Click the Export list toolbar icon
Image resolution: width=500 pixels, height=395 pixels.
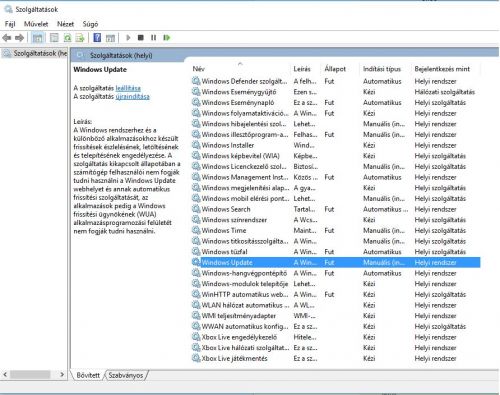tap(80, 38)
